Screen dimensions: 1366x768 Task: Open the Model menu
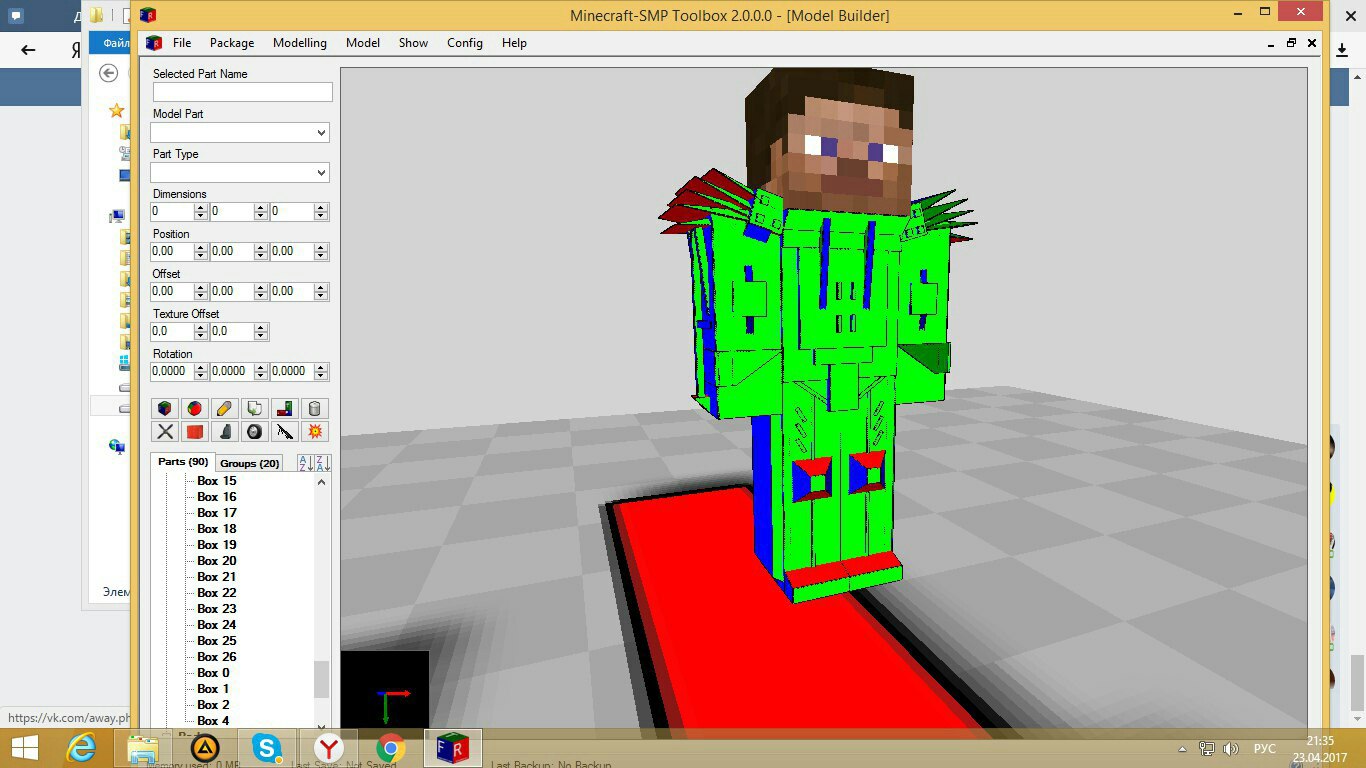pos(363,43)
